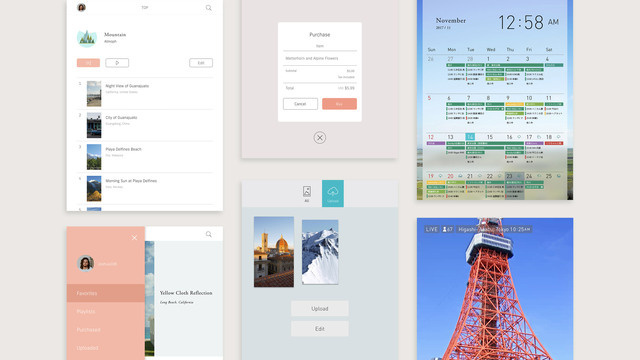The image size is (640, 360).
Task: Click the search icon in playlist header
Action: 209,8
